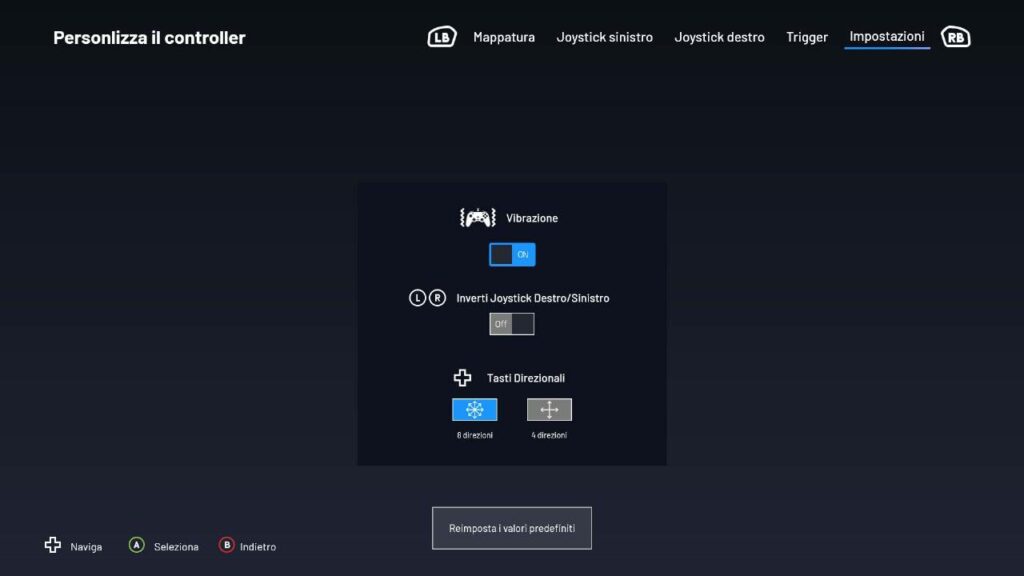Image resolution: width=1024 pixels, height=576 pixels.
Task: Click the vibrating gamepad icon
Action: pos(477,218)
